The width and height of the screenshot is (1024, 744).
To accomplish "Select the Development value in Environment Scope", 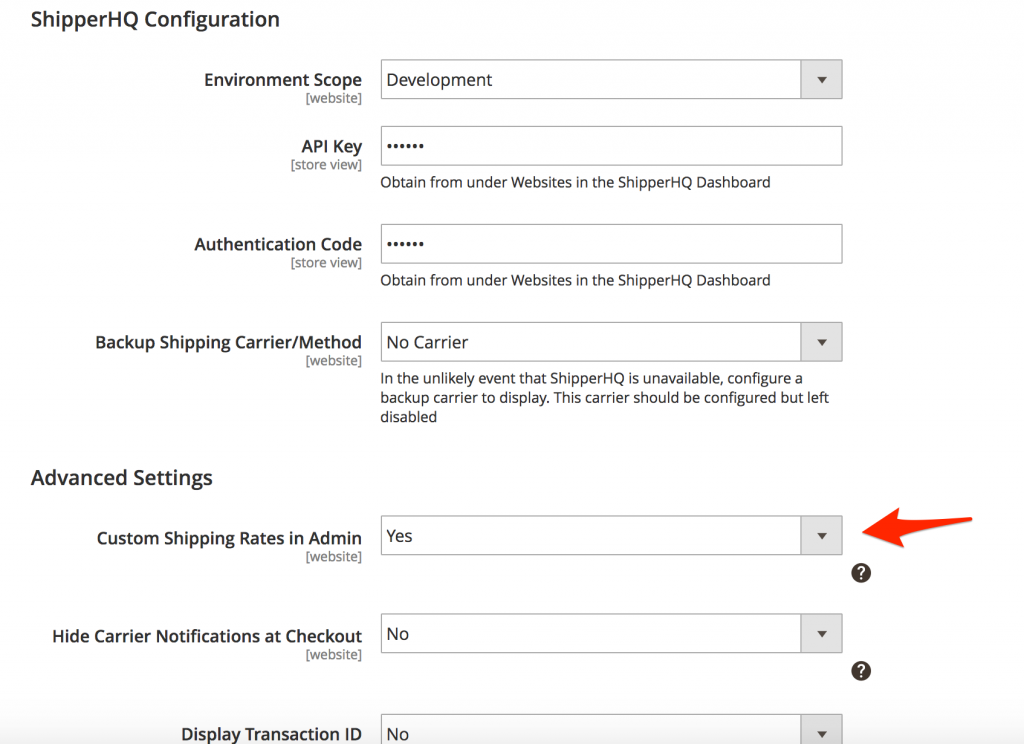I will click(590, 80).
